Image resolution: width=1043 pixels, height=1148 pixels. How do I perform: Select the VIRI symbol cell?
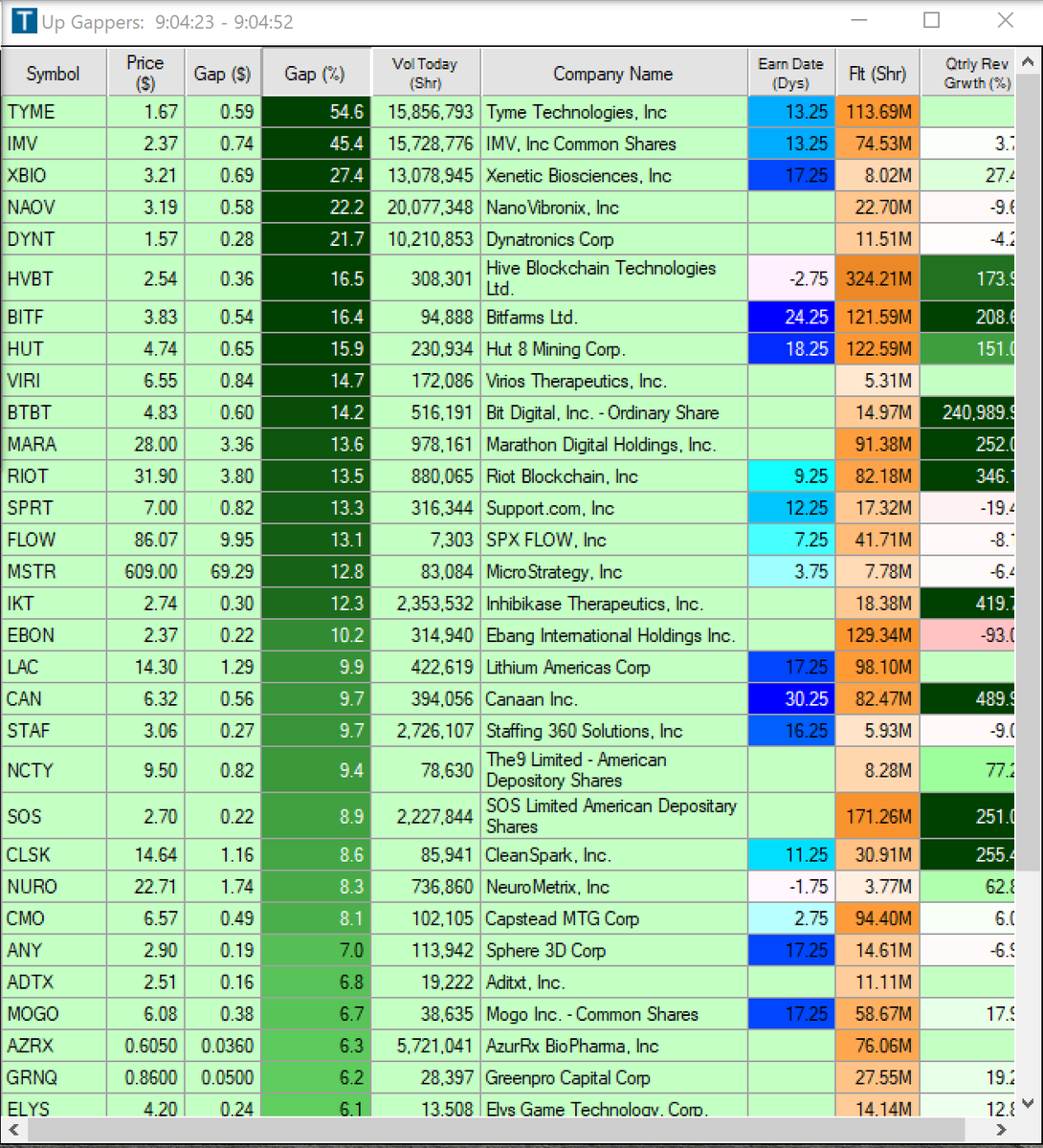[54, 381]
